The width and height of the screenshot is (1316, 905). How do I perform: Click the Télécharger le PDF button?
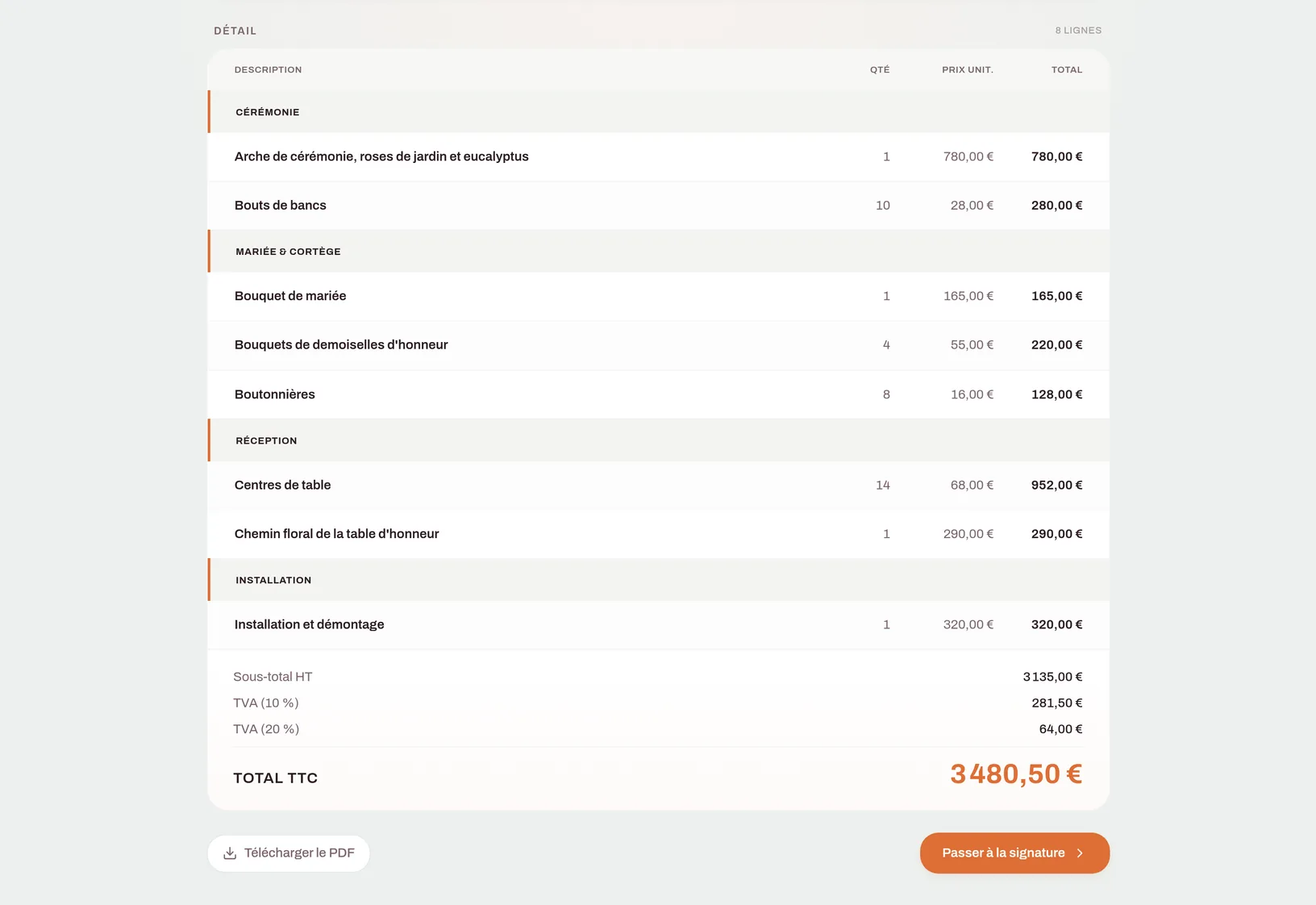(289, 853)
